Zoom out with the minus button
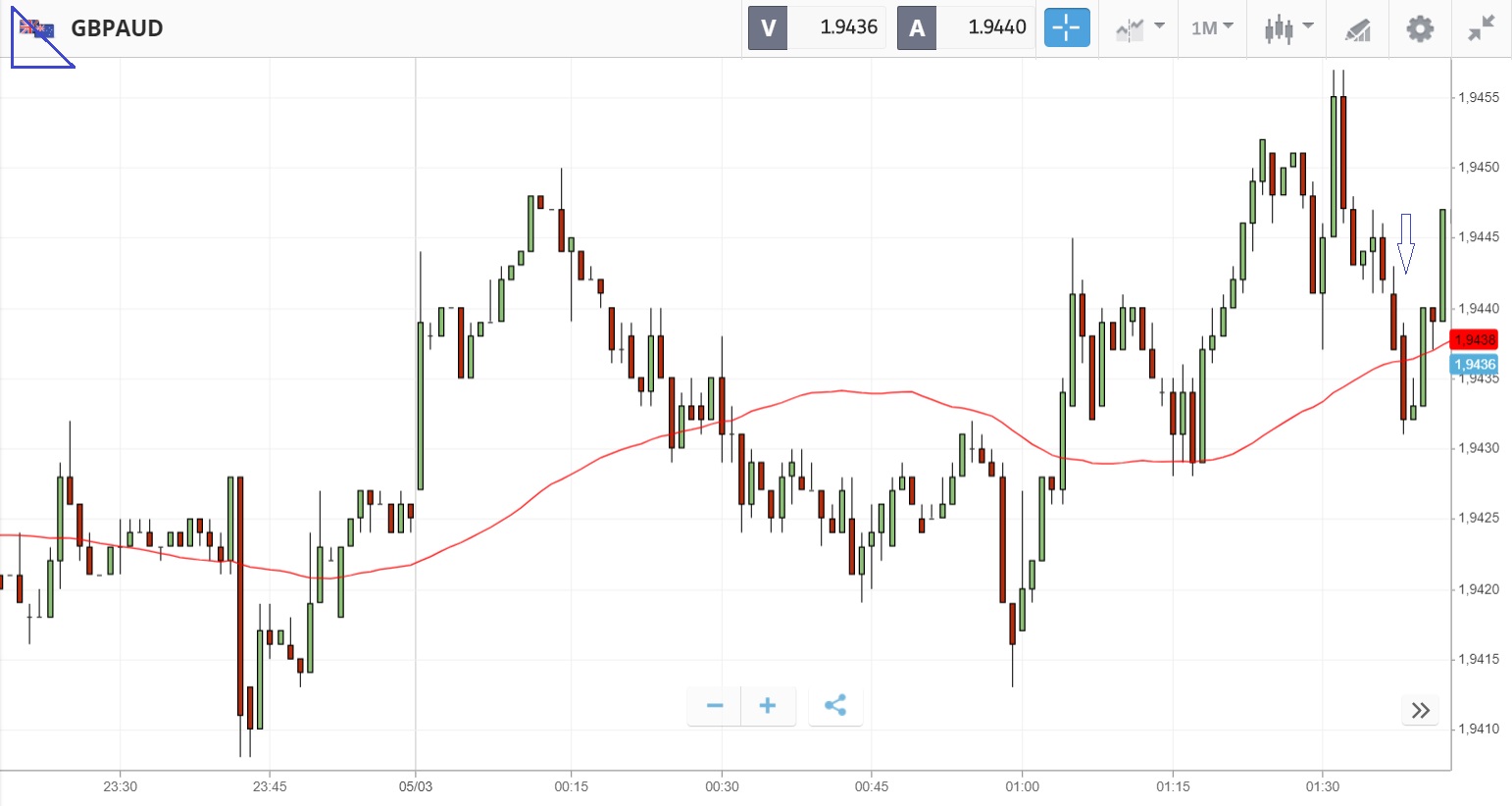The height and width of the screenshot is (806, 1512). click(x=715, y=706)
